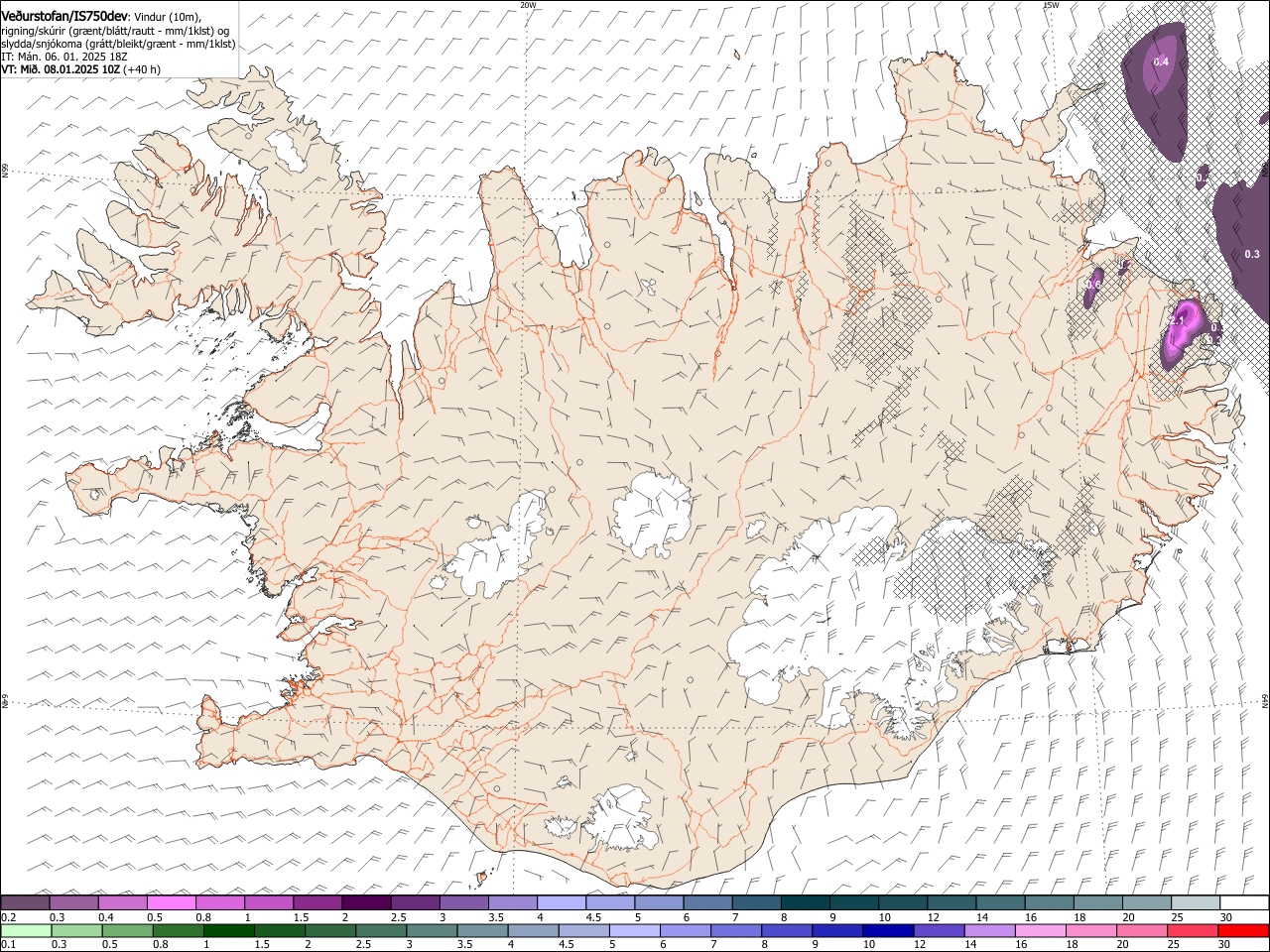Click the 30 label in the rain legend row
The width and height of the screenshot is (1270, 952).
click(x=1226, y=944)
